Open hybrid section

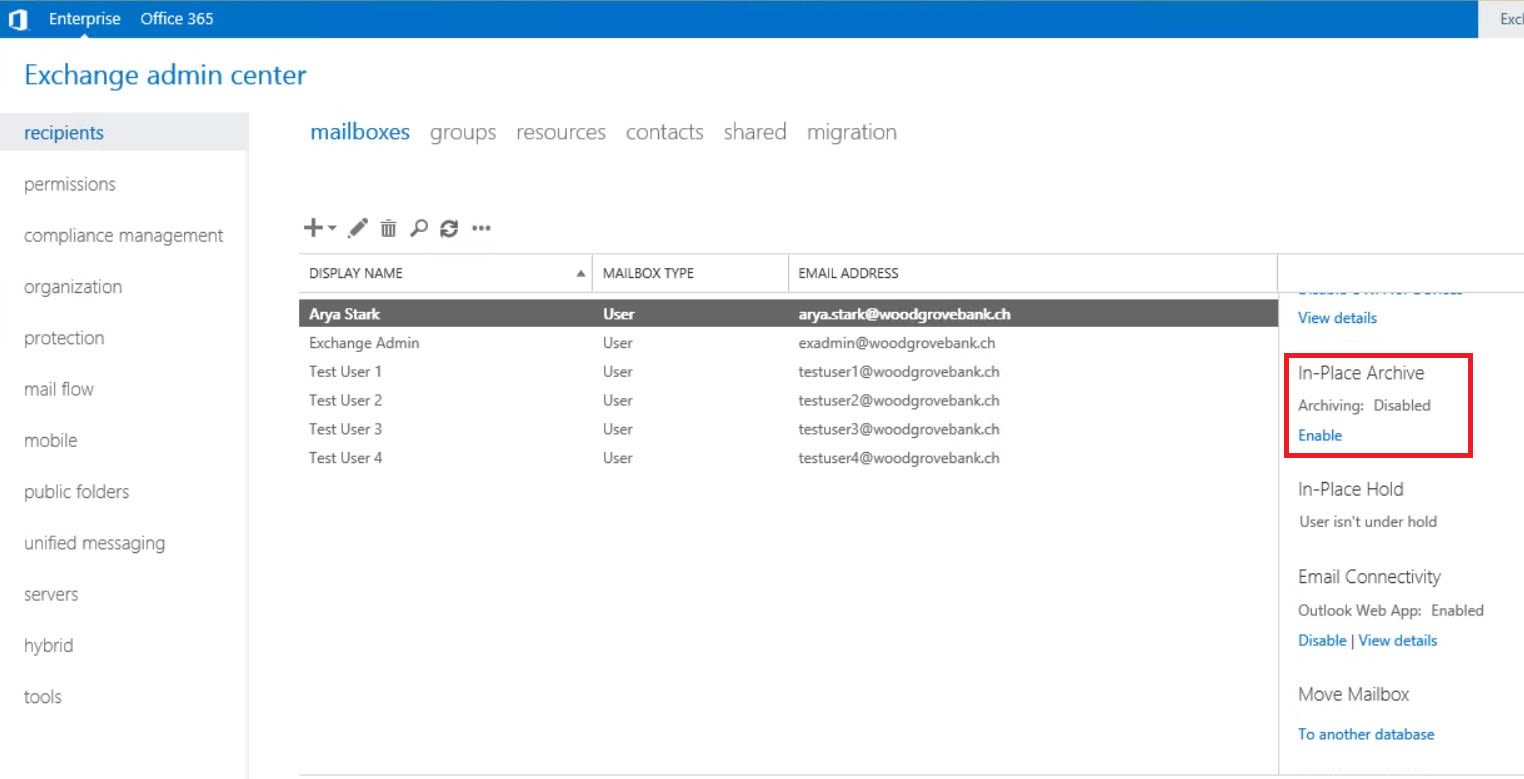tap(49, 646)
